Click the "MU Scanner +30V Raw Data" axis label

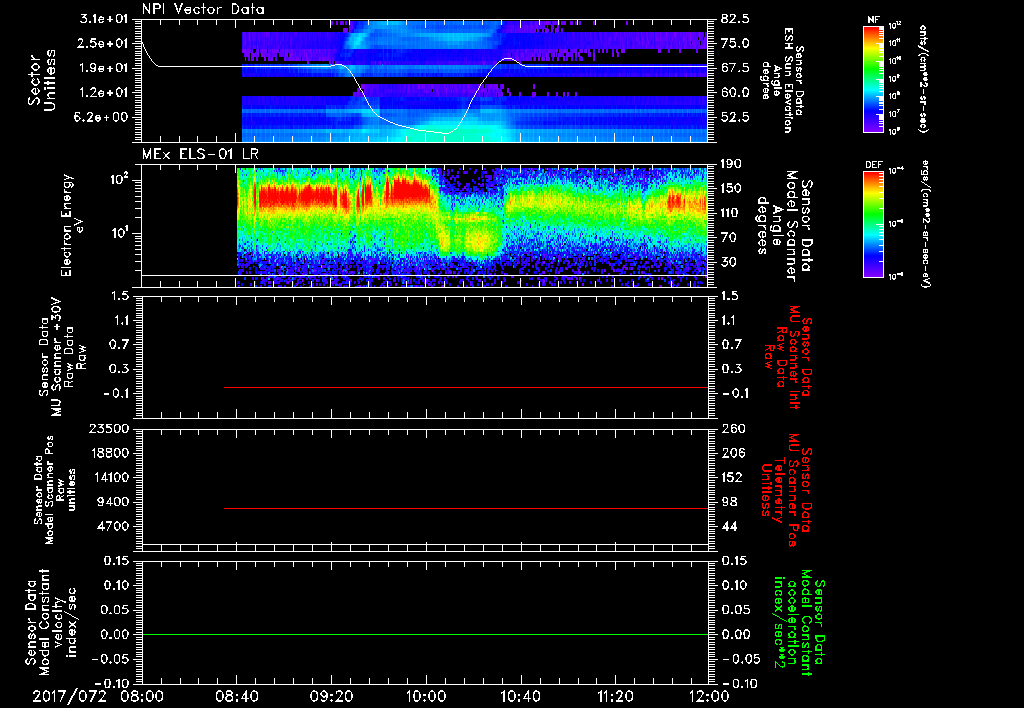click(62, 358)
